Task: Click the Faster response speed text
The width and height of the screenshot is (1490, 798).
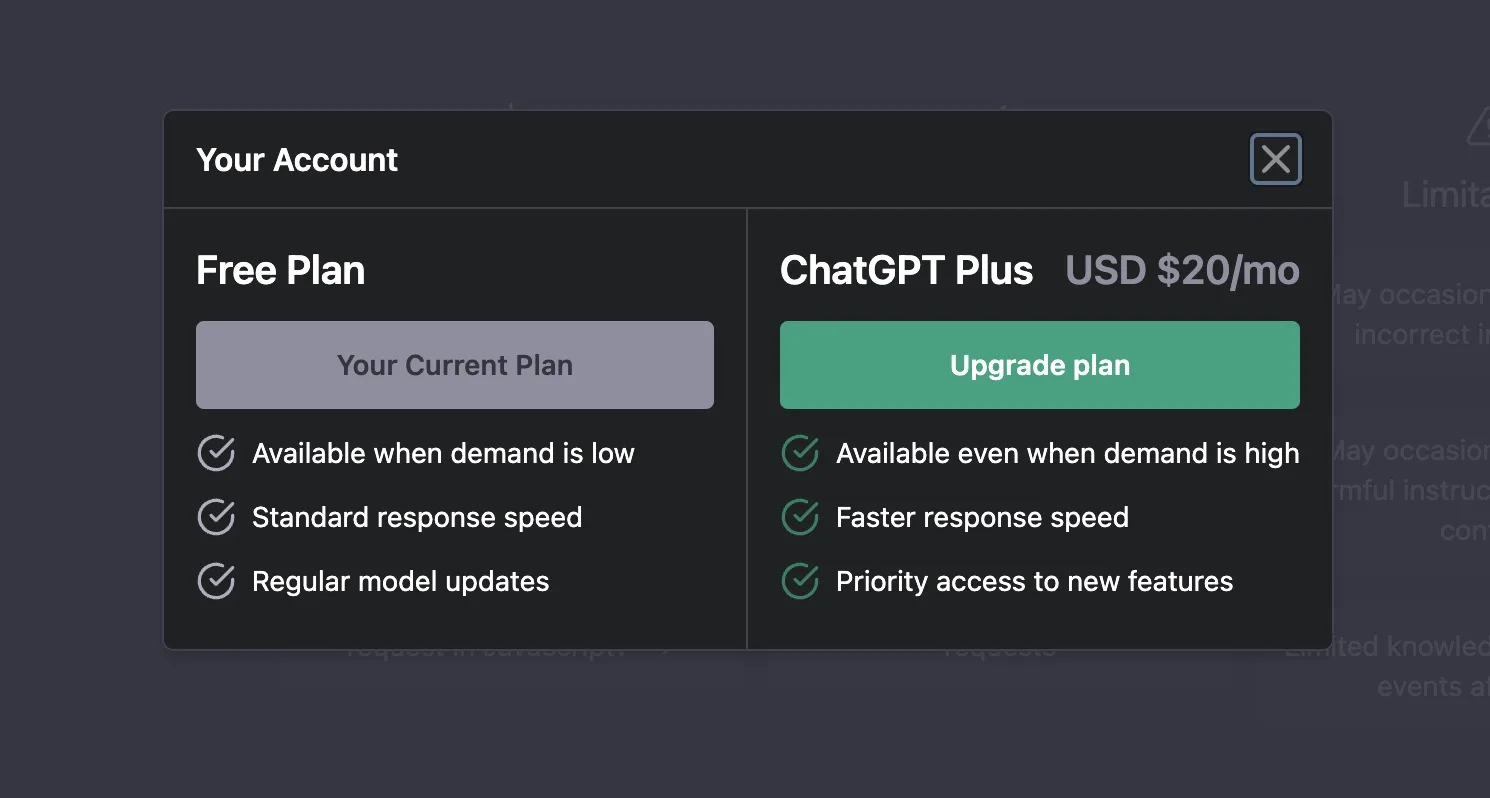Action: (982, 517)
